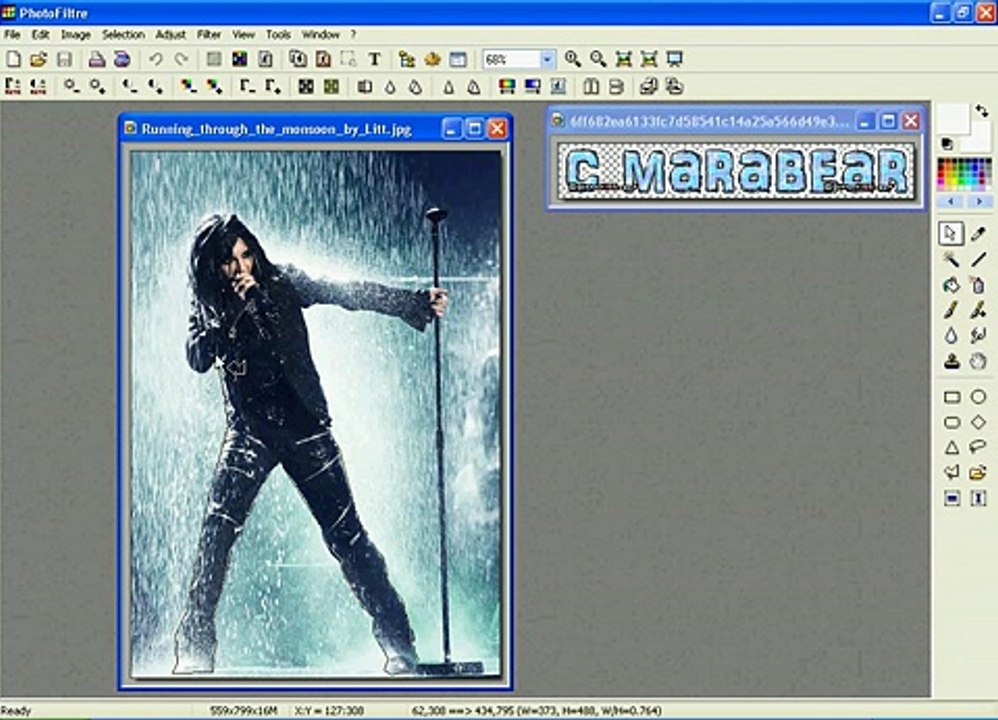Undo the last action
This screenshot has height=720, width=998.
click(x=155, y=59)
